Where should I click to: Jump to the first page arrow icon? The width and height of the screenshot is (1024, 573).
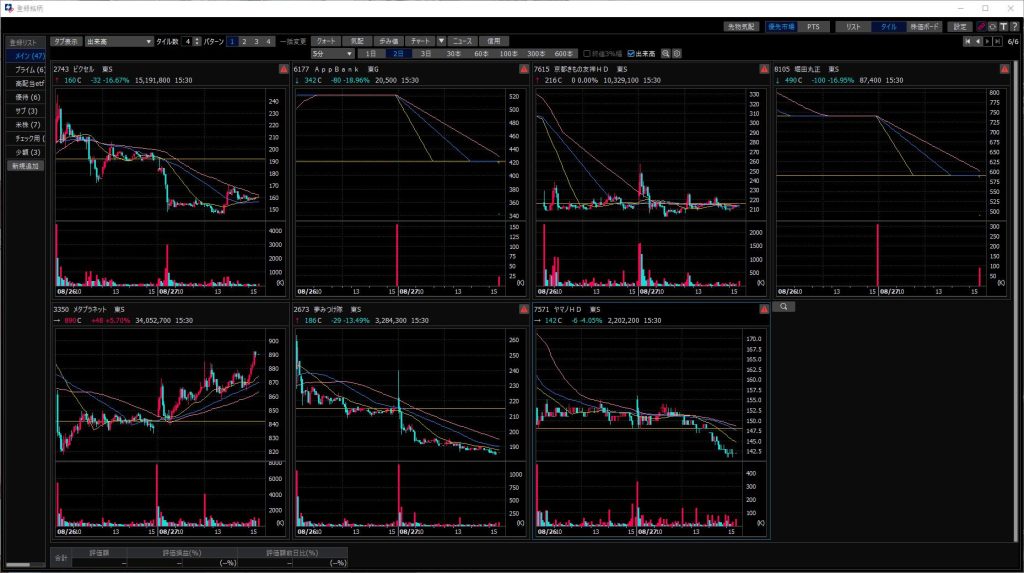(x=967, y=41)
